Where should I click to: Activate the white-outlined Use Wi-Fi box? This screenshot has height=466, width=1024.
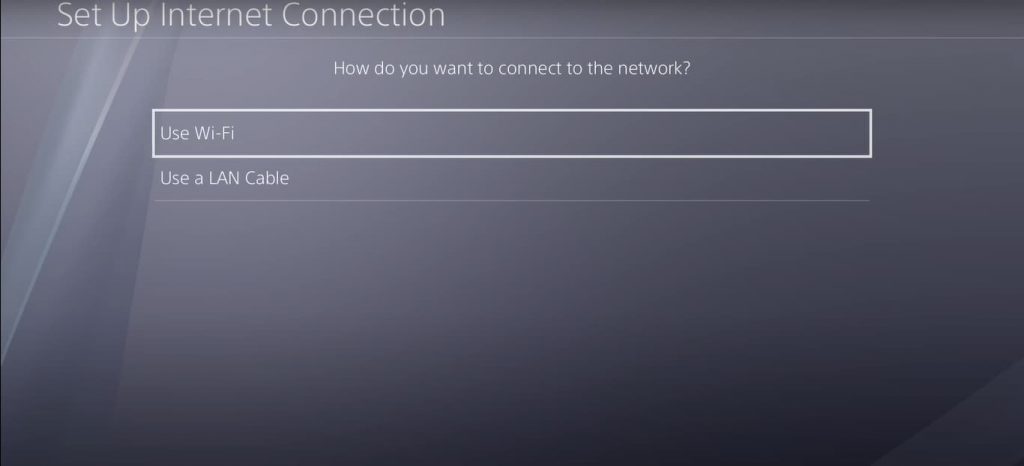point(511,133)
